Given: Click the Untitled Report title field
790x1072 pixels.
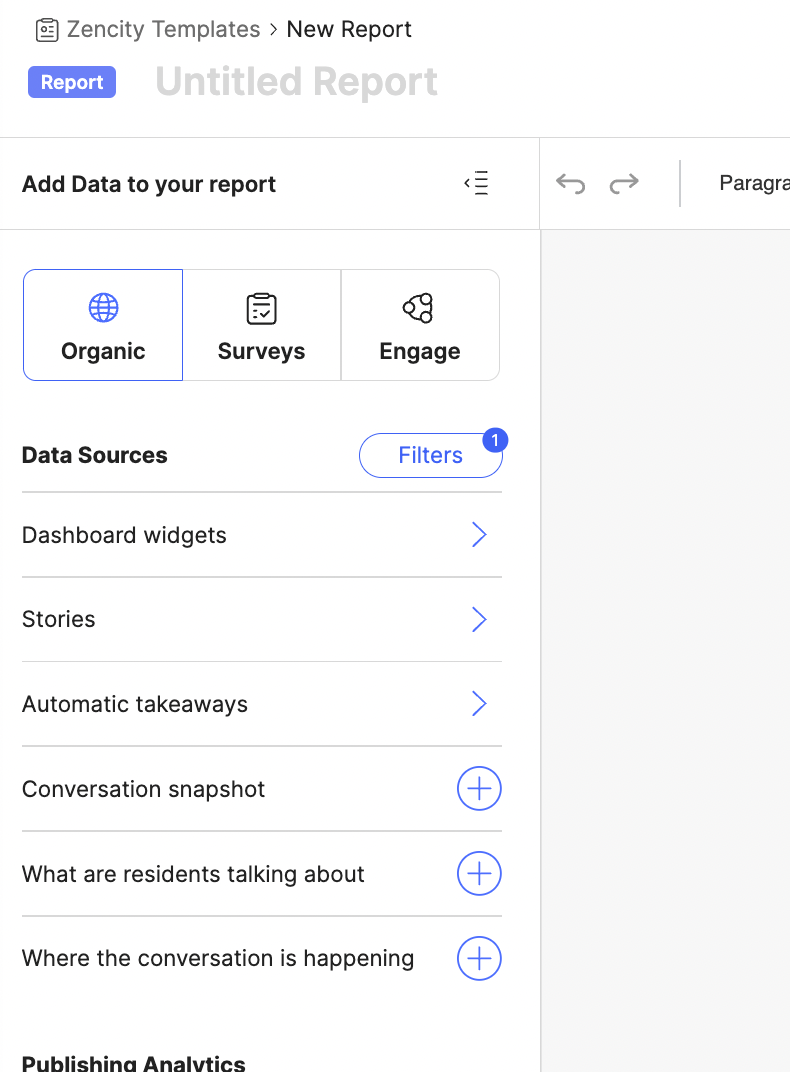Looking at the screenshot, I should (296, 82).
